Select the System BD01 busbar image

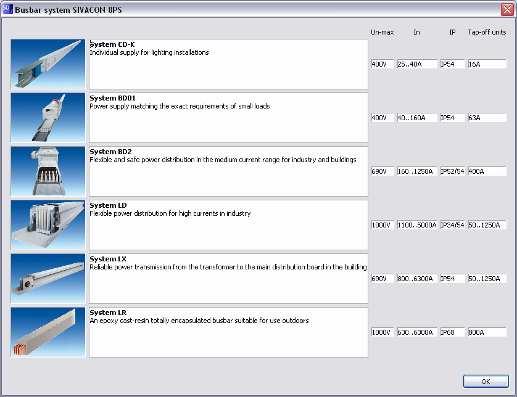pyautogui.click(x=48, y=118)
